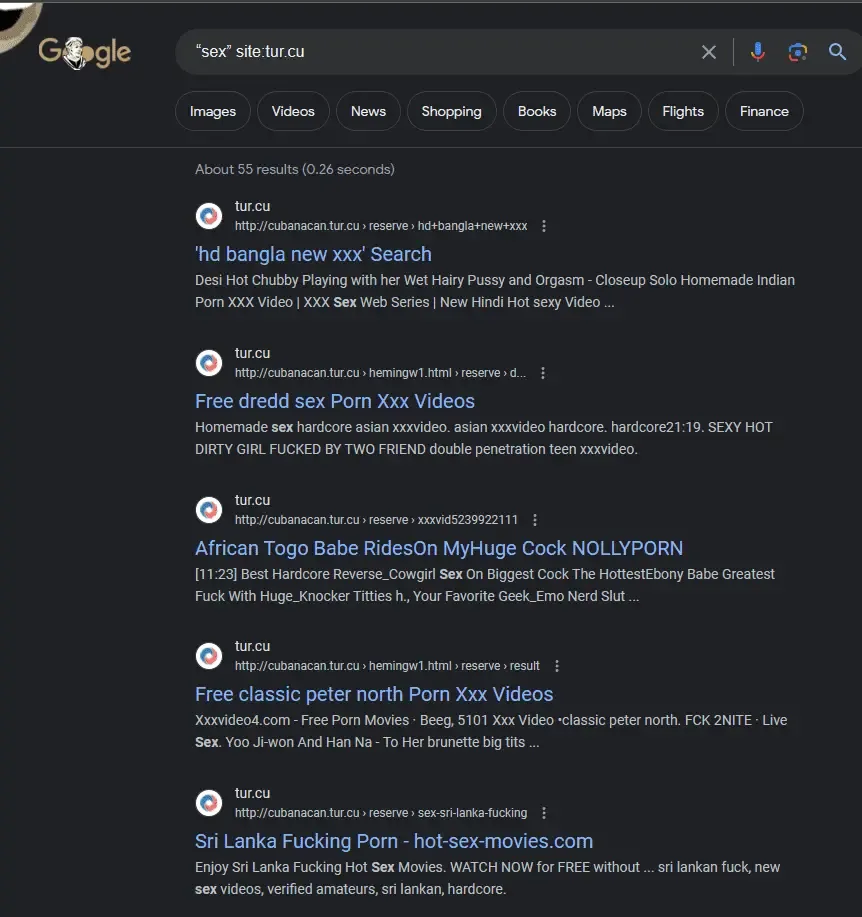
Task: Clear the search query with the X
Action: coord(709,52)
